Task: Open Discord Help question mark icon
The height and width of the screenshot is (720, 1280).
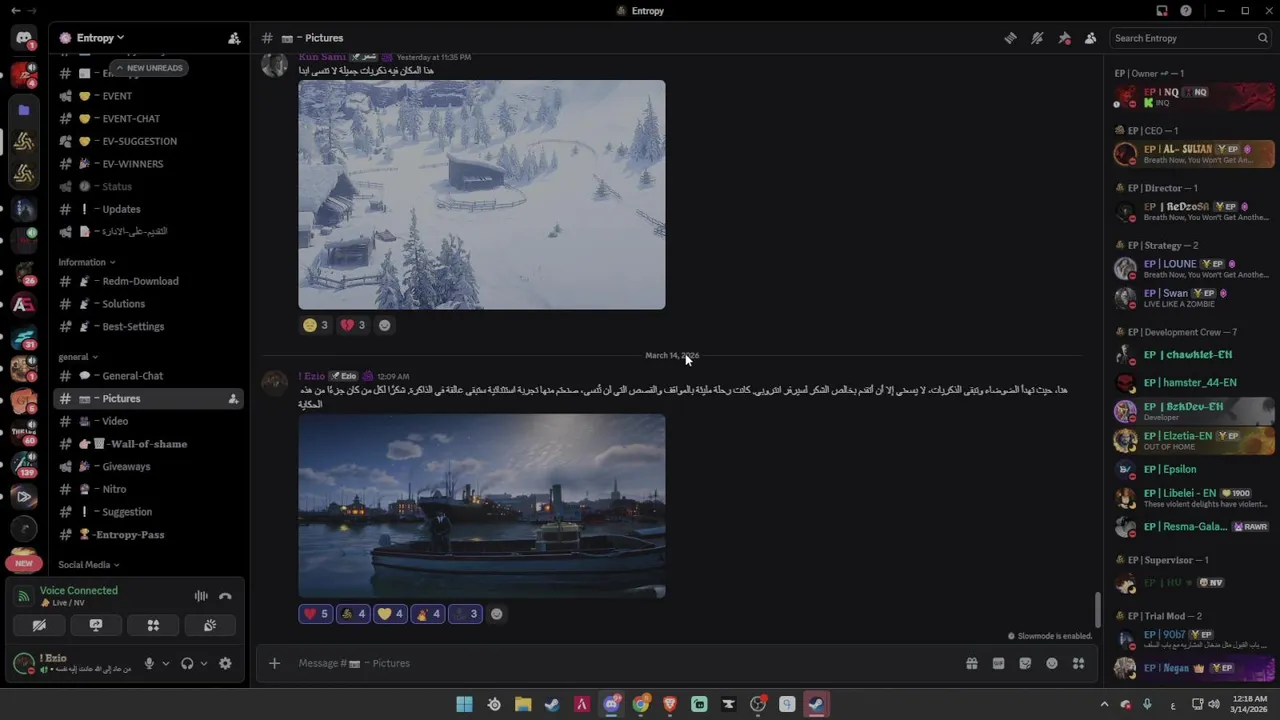Action: pos(1186,11)
